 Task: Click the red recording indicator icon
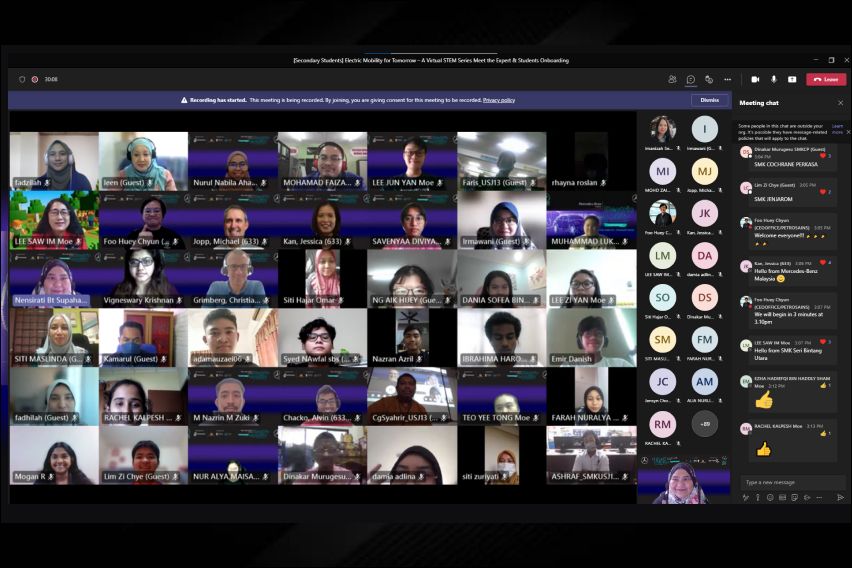coord(35,79)
